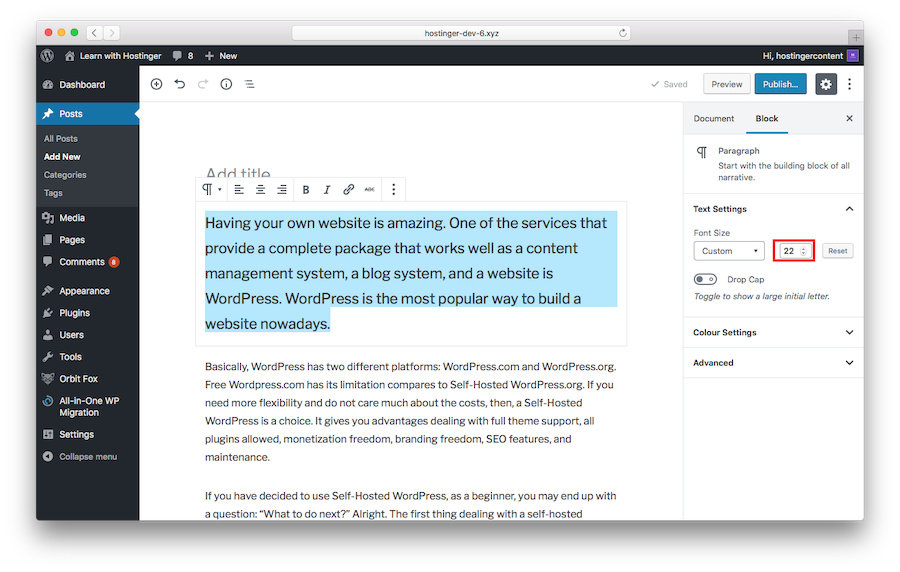900x572 pixels.
Task: Click the Publish button
Action: coord(780,84)
